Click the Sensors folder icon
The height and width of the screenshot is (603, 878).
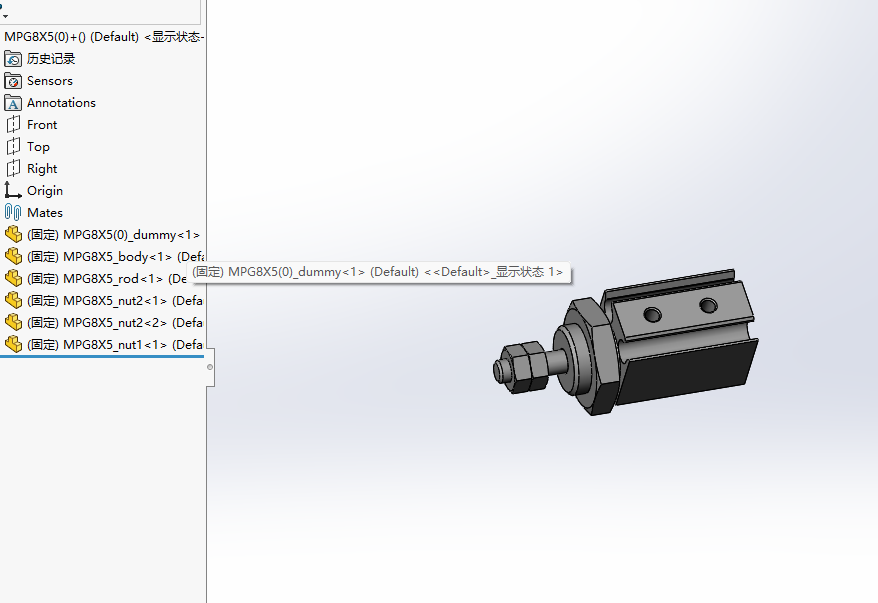(x=13, y=81)
